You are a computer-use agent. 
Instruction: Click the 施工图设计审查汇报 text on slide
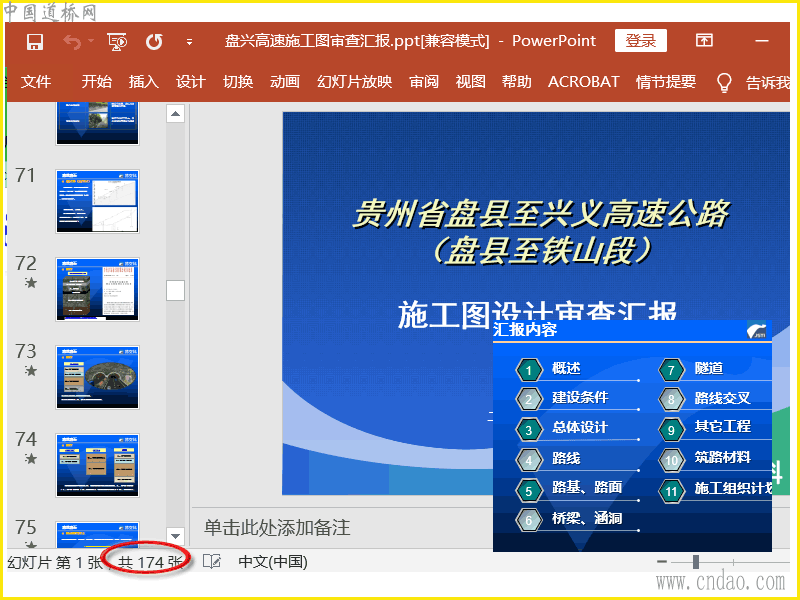tap(537, 313)
